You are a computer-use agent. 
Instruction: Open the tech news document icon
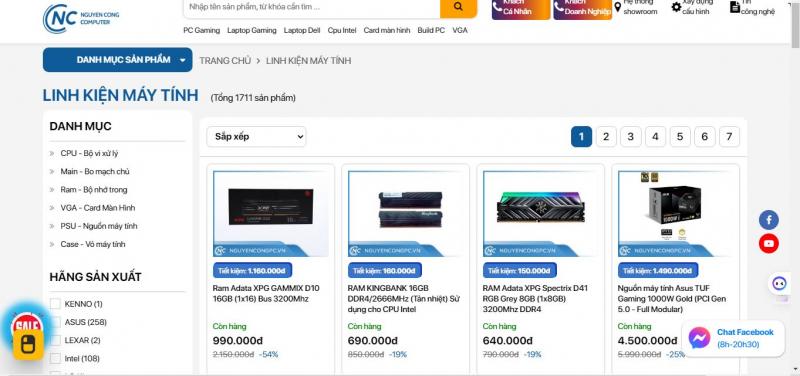click(735, 7)
